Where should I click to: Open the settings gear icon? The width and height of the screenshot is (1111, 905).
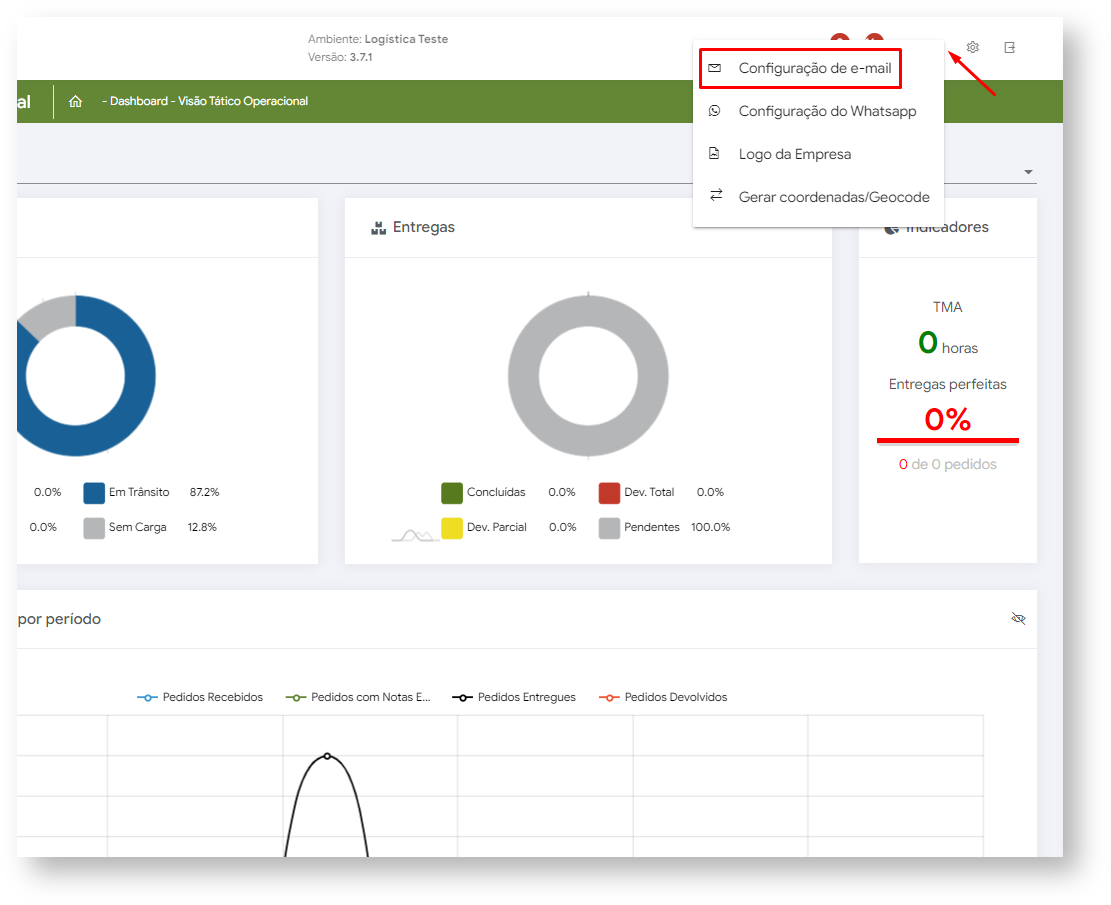tap(973, 47)
